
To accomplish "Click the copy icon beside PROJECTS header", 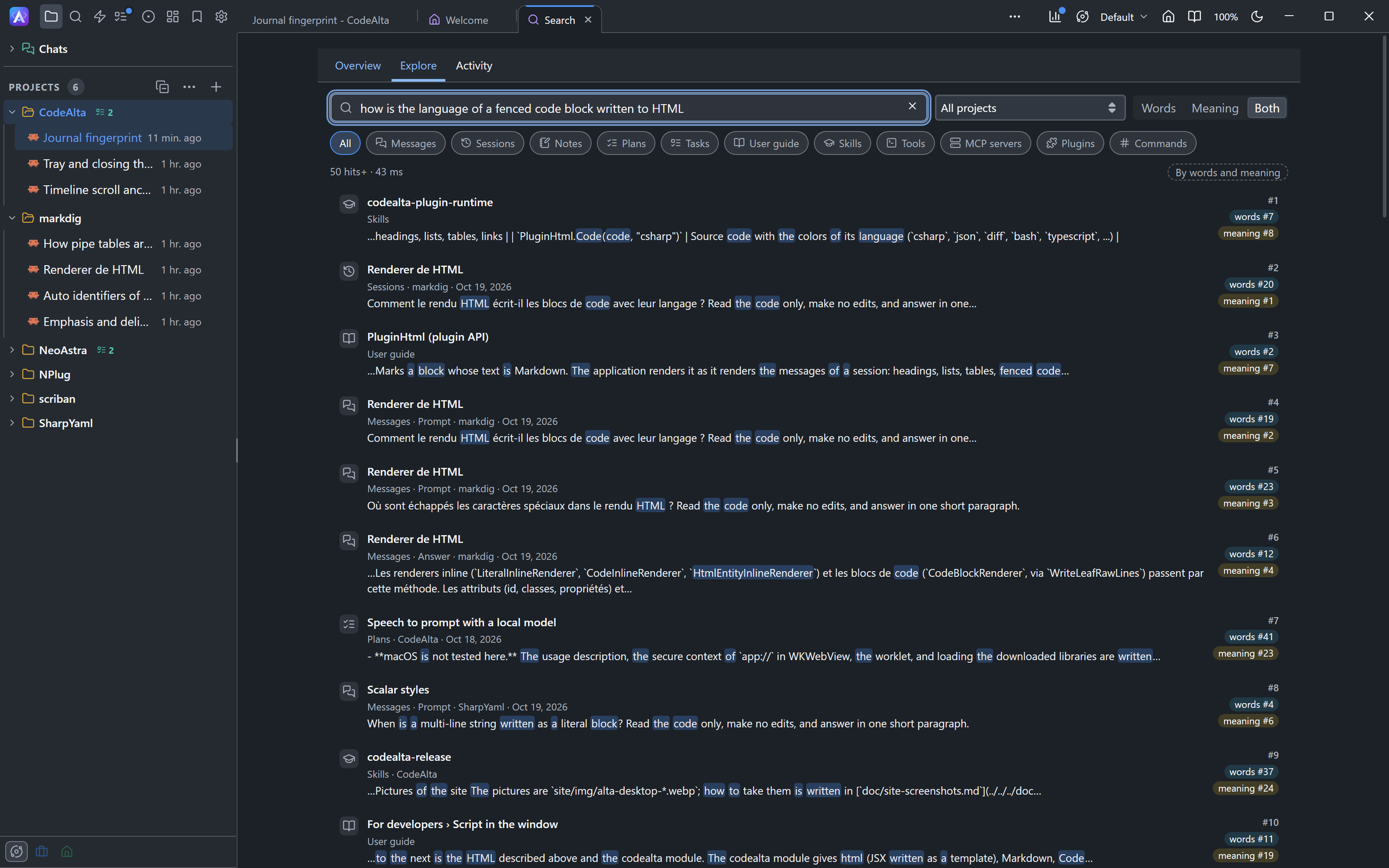I will (162, 87).
